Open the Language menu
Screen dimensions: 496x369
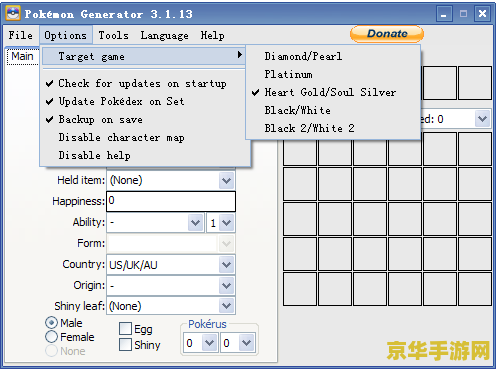tap(164, 35)
